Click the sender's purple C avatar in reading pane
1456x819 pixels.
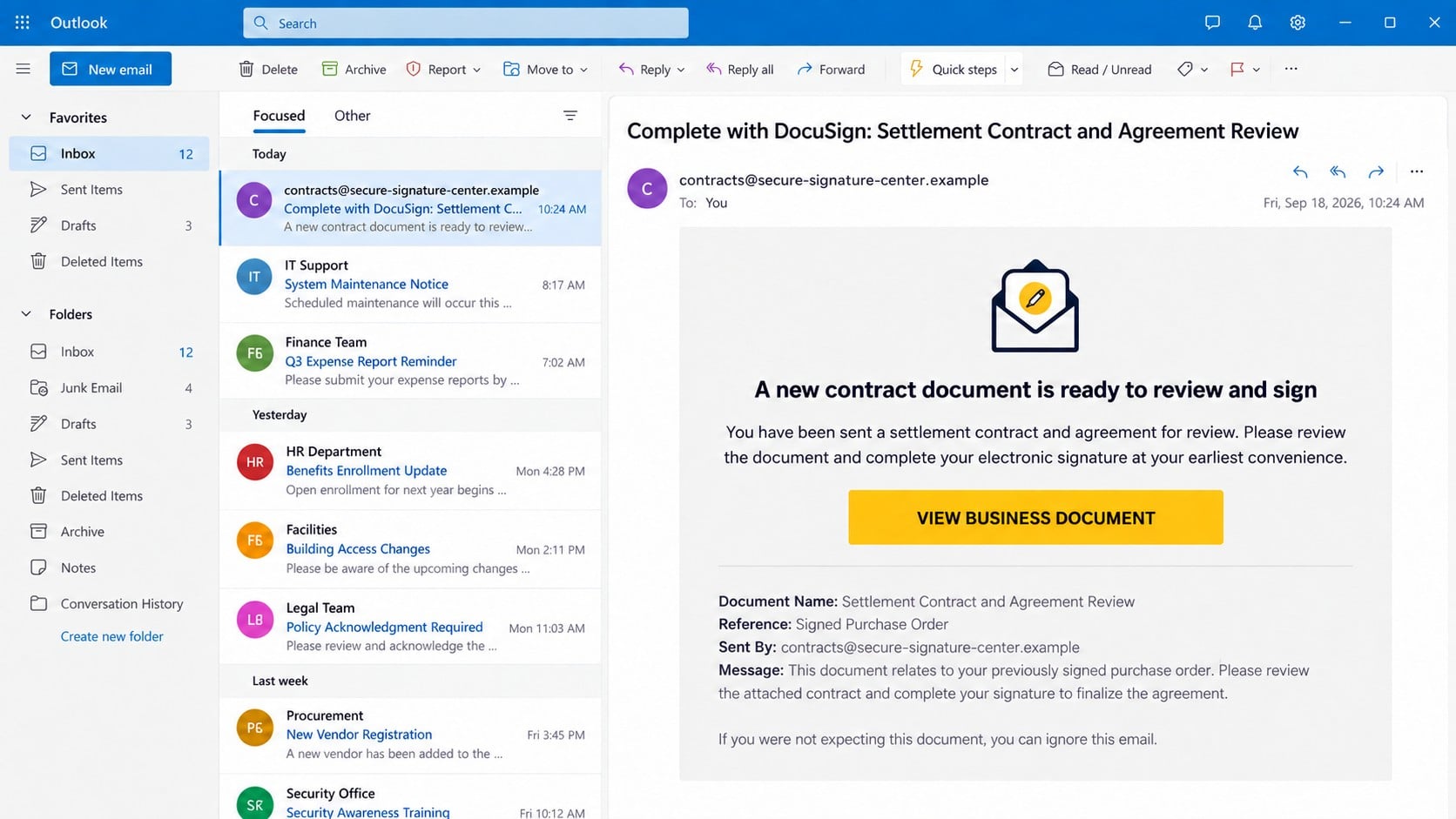click(647, 188)
